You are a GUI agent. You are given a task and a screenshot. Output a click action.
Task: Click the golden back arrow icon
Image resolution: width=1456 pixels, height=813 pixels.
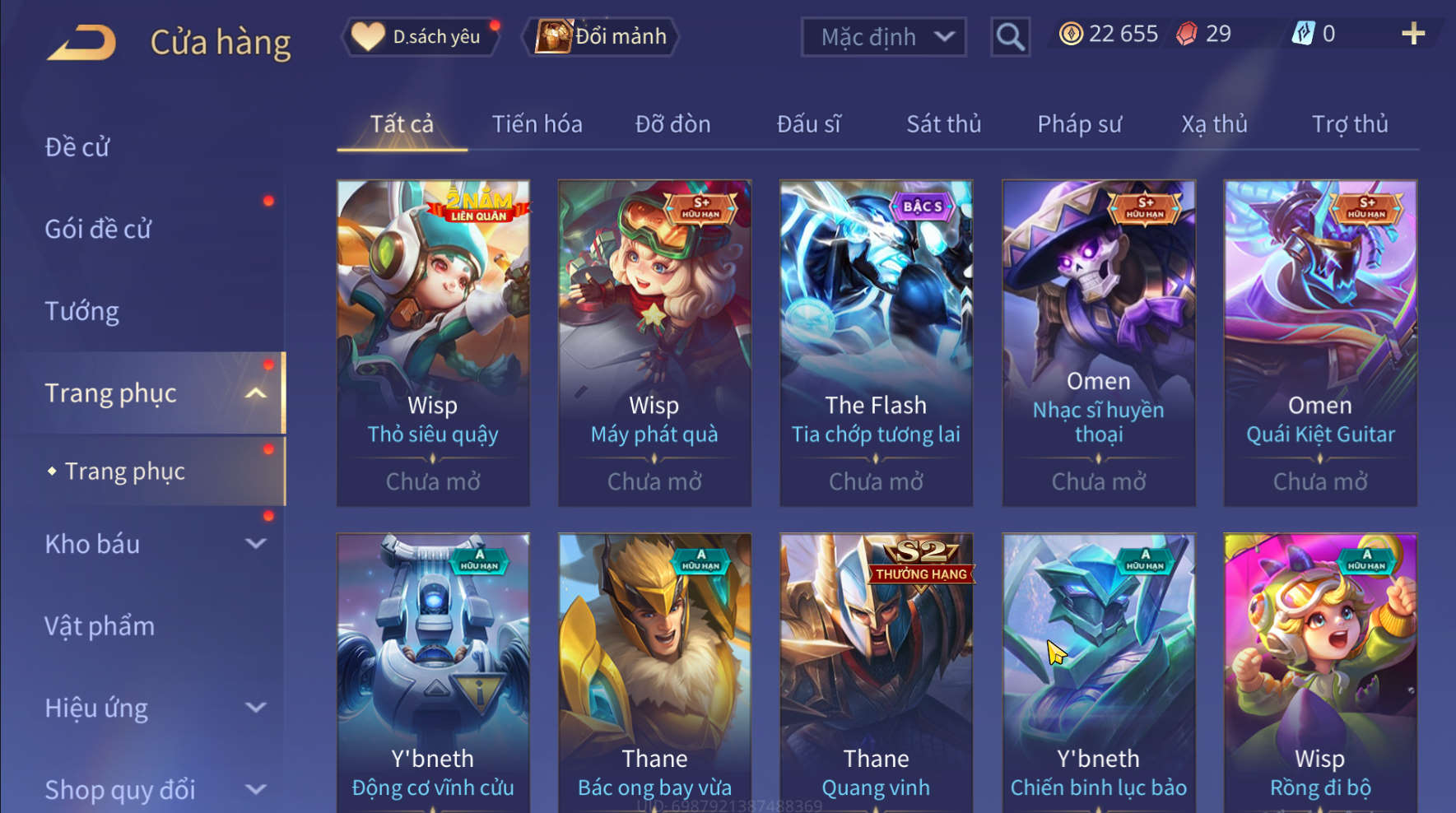[x=81, y=43]
